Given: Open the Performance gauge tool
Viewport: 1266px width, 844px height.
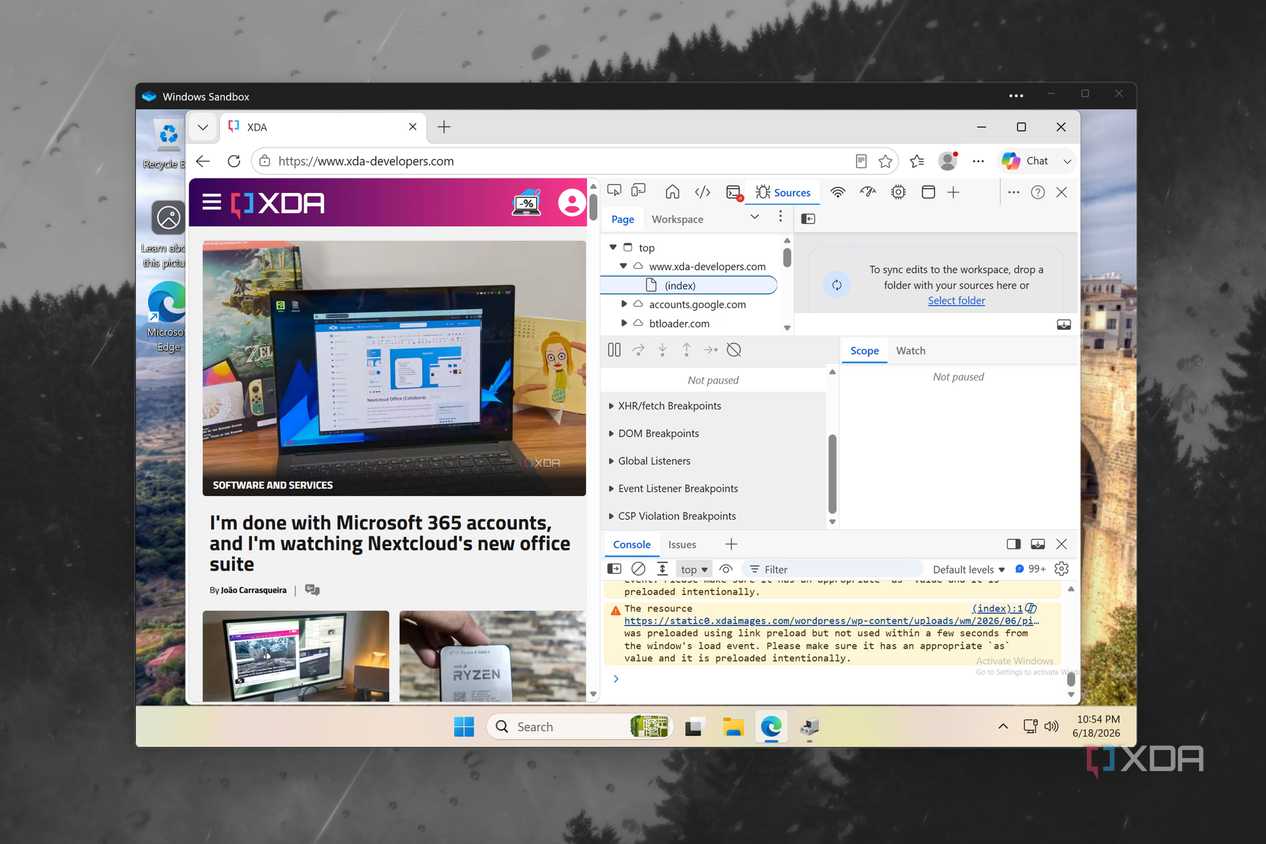Looking at the screenshot, I should tap(868, 192).
